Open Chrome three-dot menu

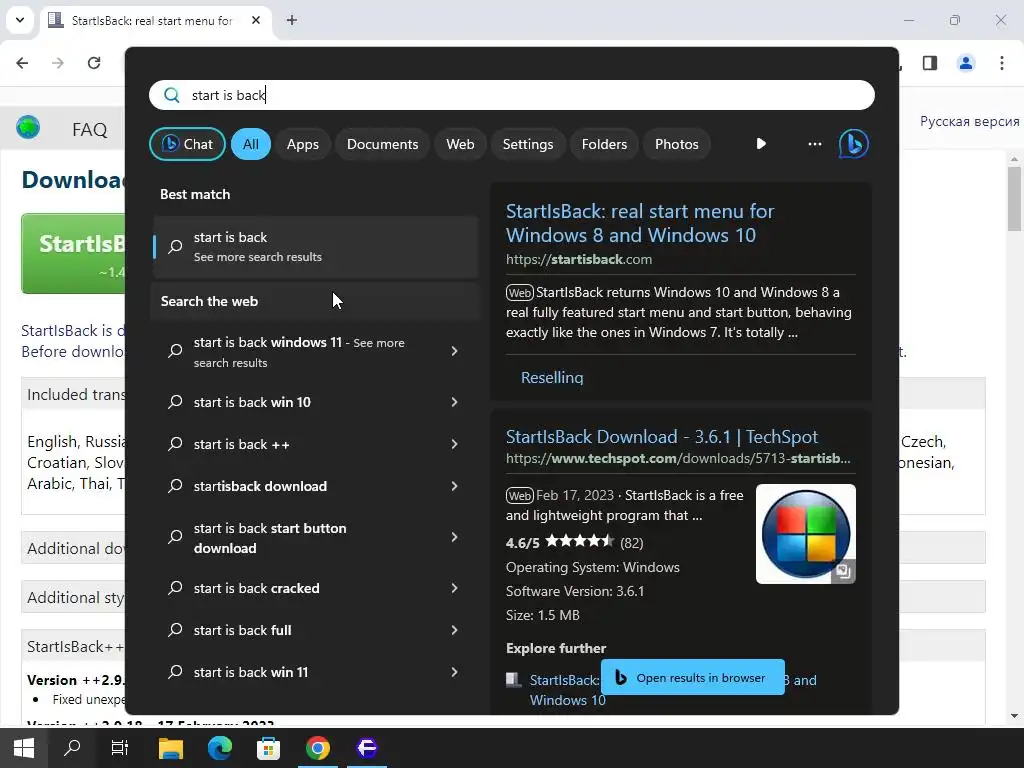(x=1002, y=63)
